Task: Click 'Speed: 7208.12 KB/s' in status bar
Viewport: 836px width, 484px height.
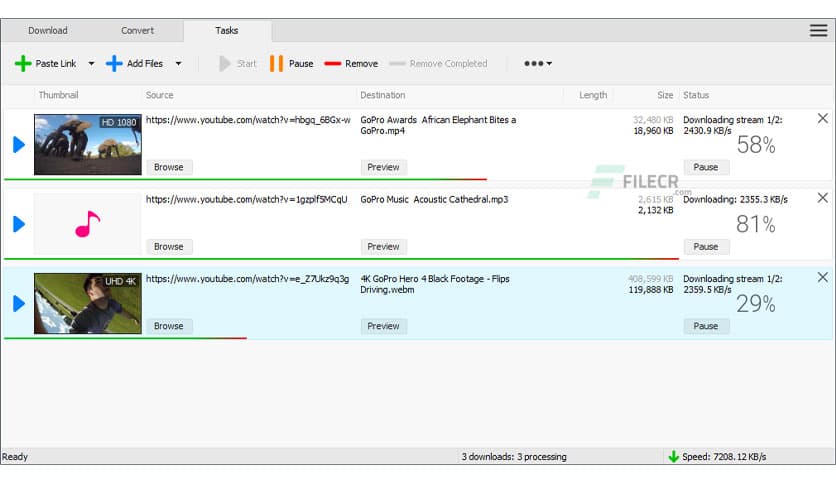Action: (724, 457)
